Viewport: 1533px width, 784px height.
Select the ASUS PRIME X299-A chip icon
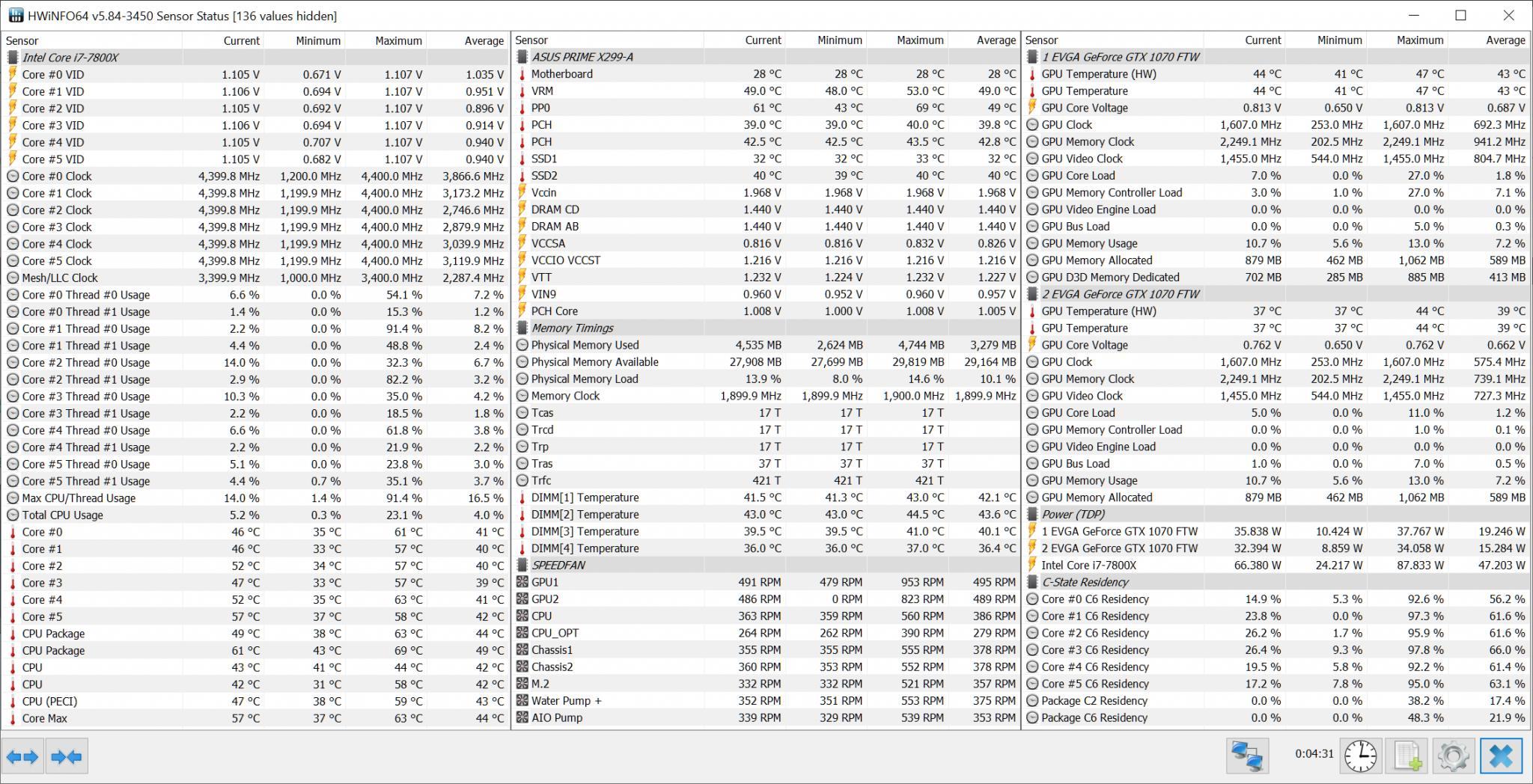click(522, 57)
